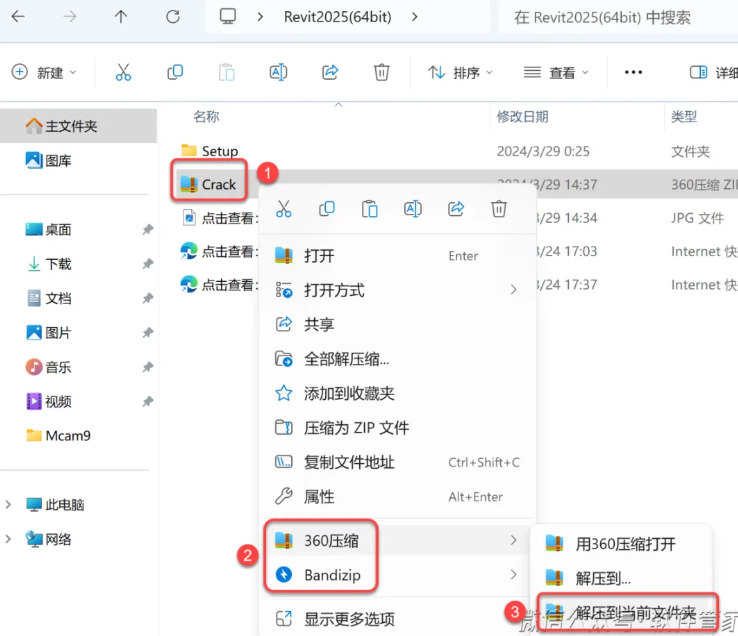738x636 pixels.
Task: Open 图库 in the sidebar
Action: (x=48, y=161)
